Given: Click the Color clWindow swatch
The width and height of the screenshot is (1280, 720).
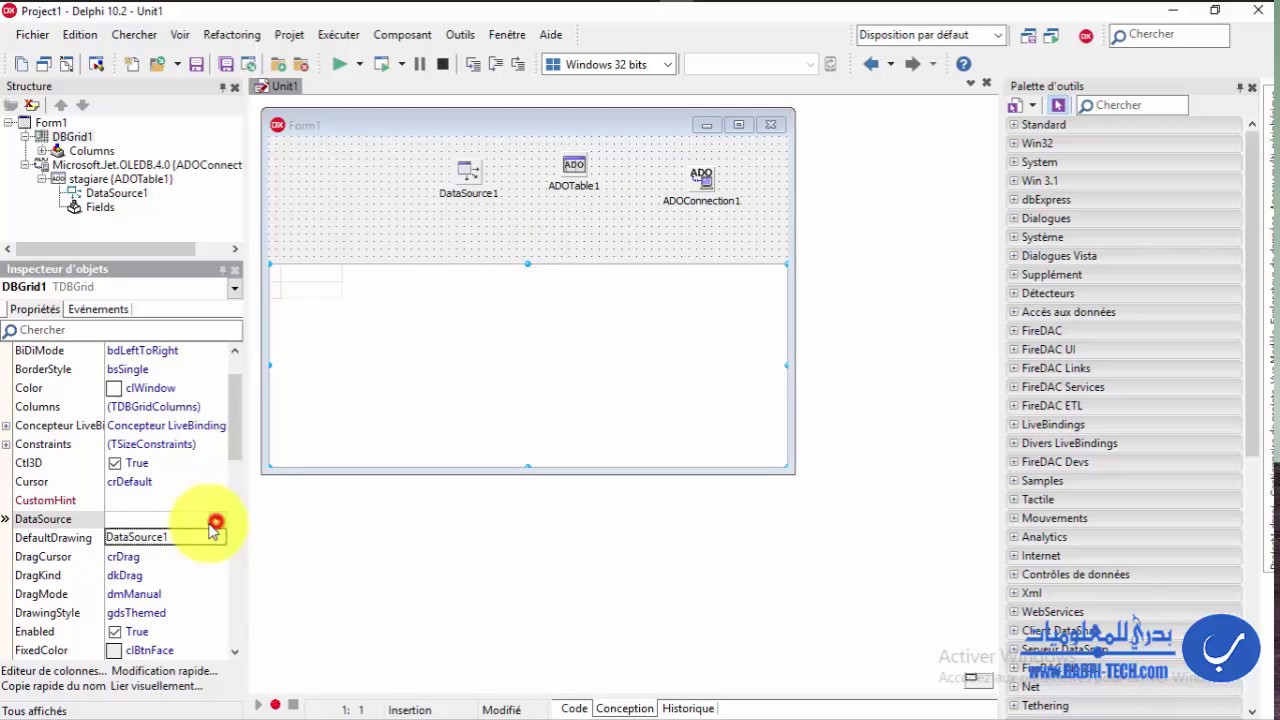Looking at the screenshot, I should pos(114,388).
